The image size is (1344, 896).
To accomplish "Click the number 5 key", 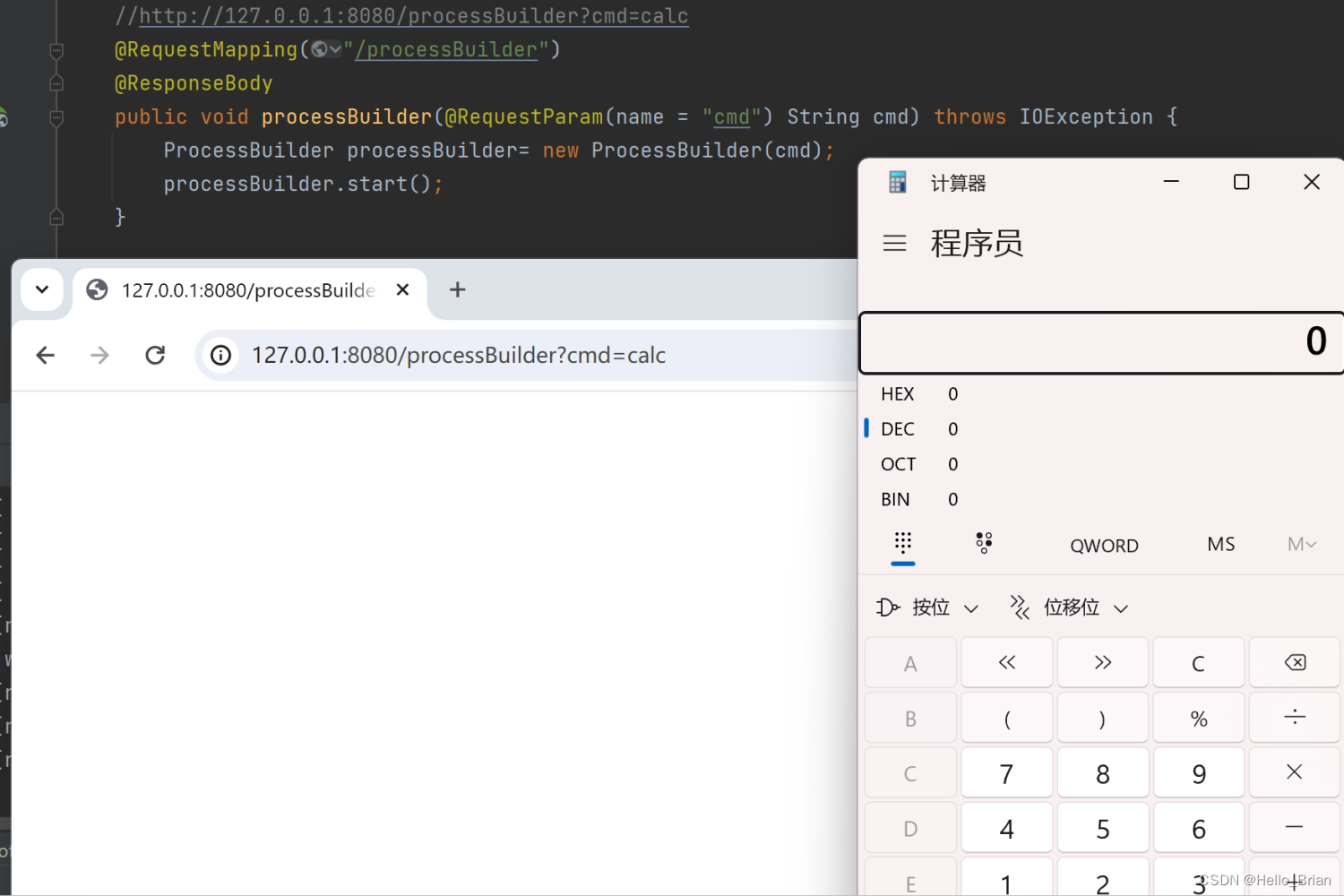I will (1103, 827).
